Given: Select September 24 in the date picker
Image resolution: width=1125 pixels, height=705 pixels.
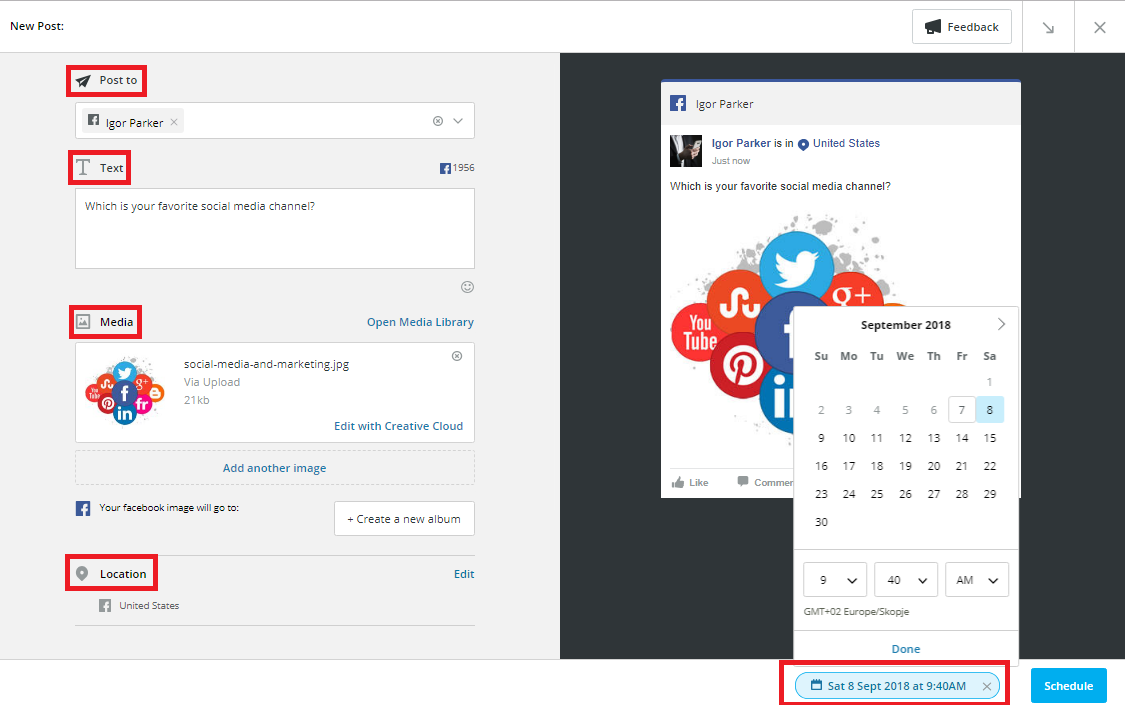Looking at the screenshot, I should [x=849, y=494].
